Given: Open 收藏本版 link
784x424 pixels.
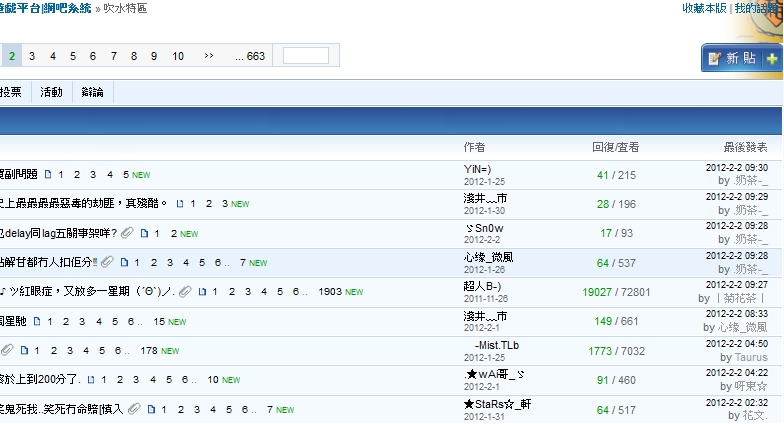Looking at the screenshot, I should point(704,8).
